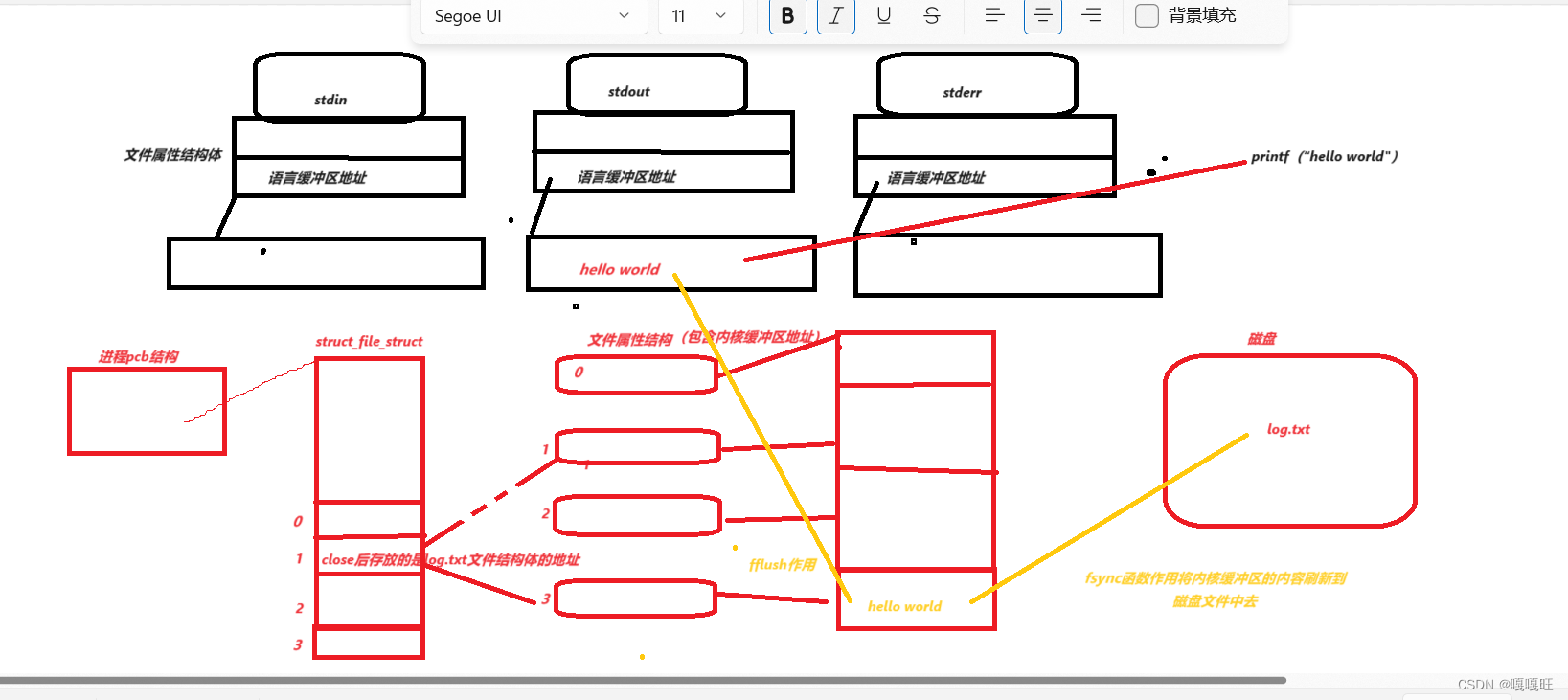Apply underline formatting
The image size is (1568, 700).
pyautogui.click(x=883, y=15)
